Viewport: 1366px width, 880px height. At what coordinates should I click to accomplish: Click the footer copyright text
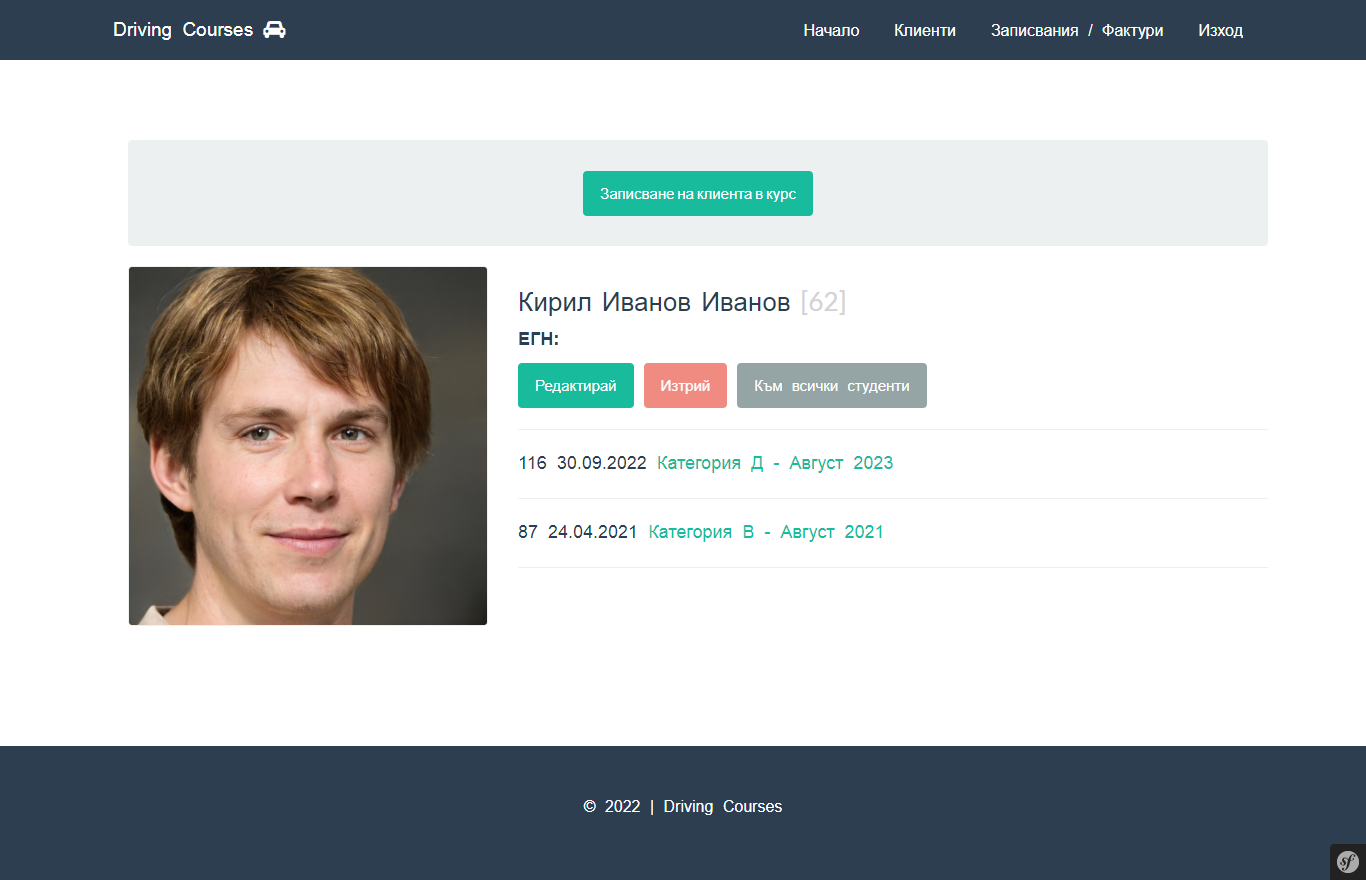[x=683, y=806]
